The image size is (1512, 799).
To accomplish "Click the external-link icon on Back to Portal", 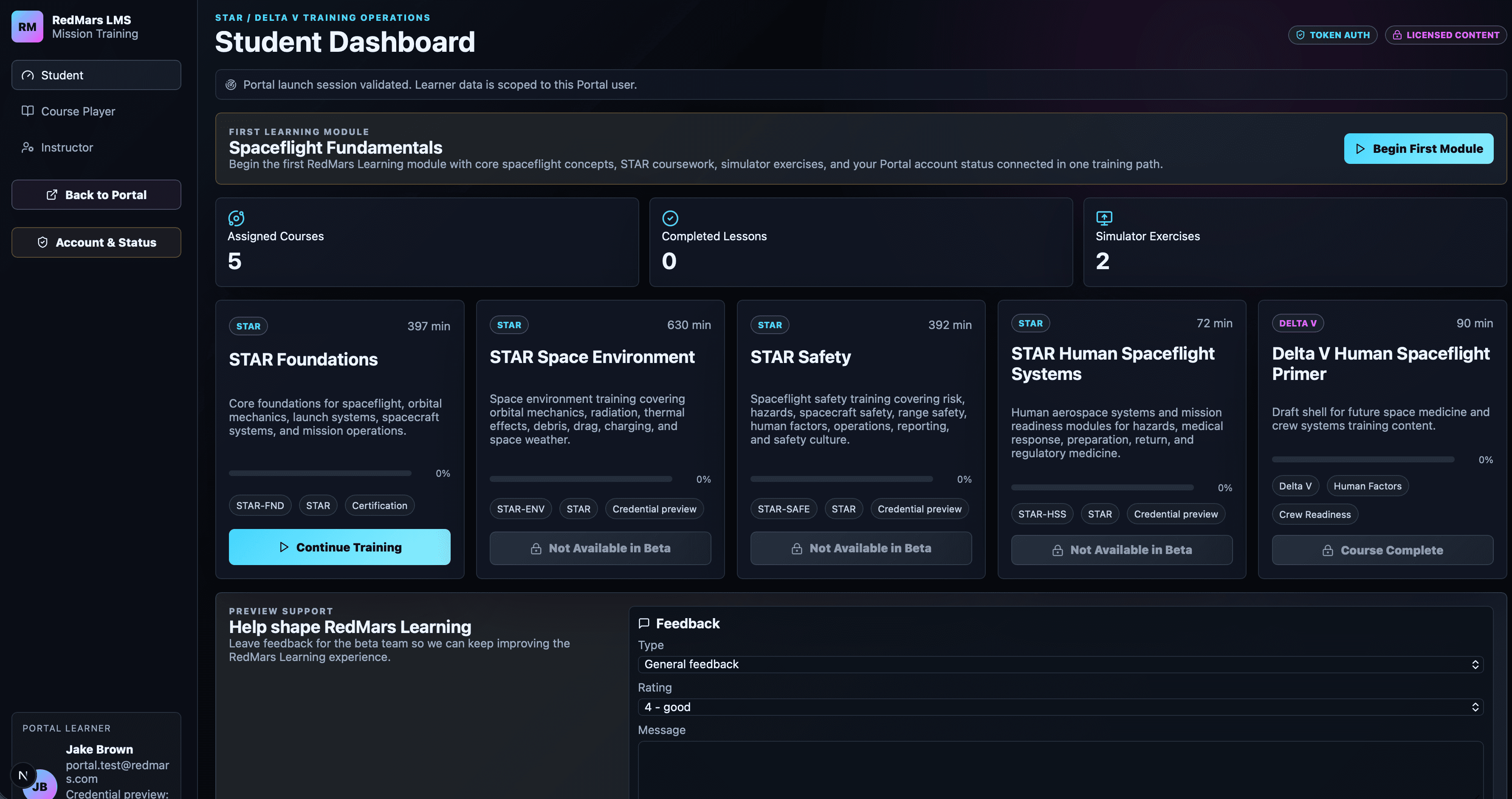I will pyautogui.click(x=52, y=195).
